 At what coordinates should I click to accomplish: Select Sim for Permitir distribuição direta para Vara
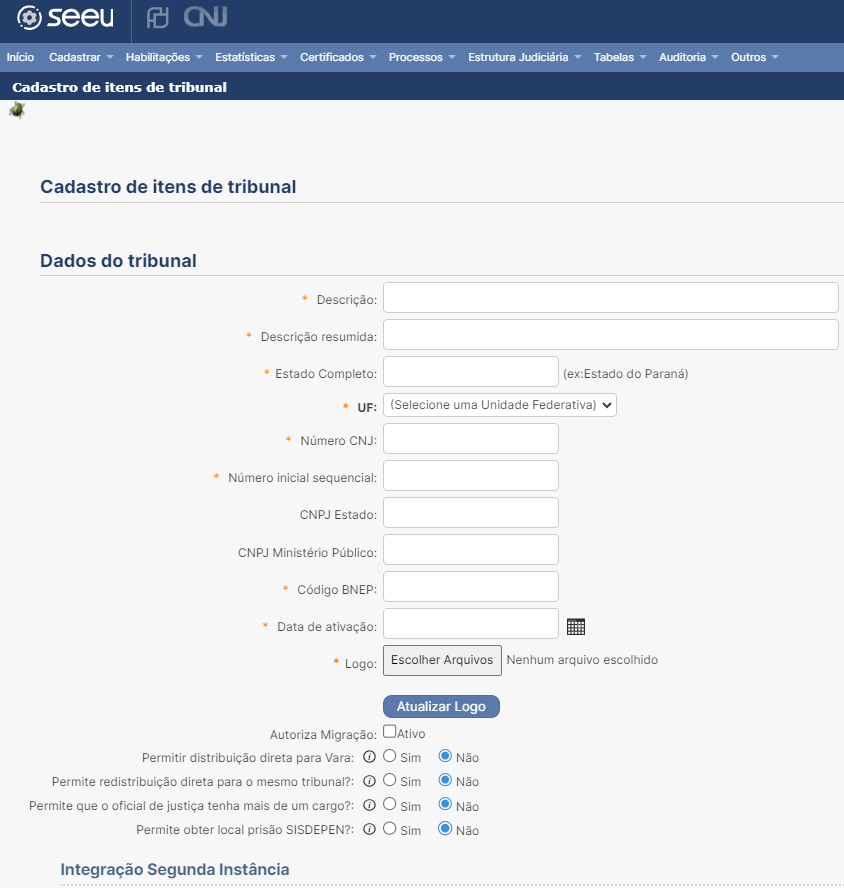391,756
